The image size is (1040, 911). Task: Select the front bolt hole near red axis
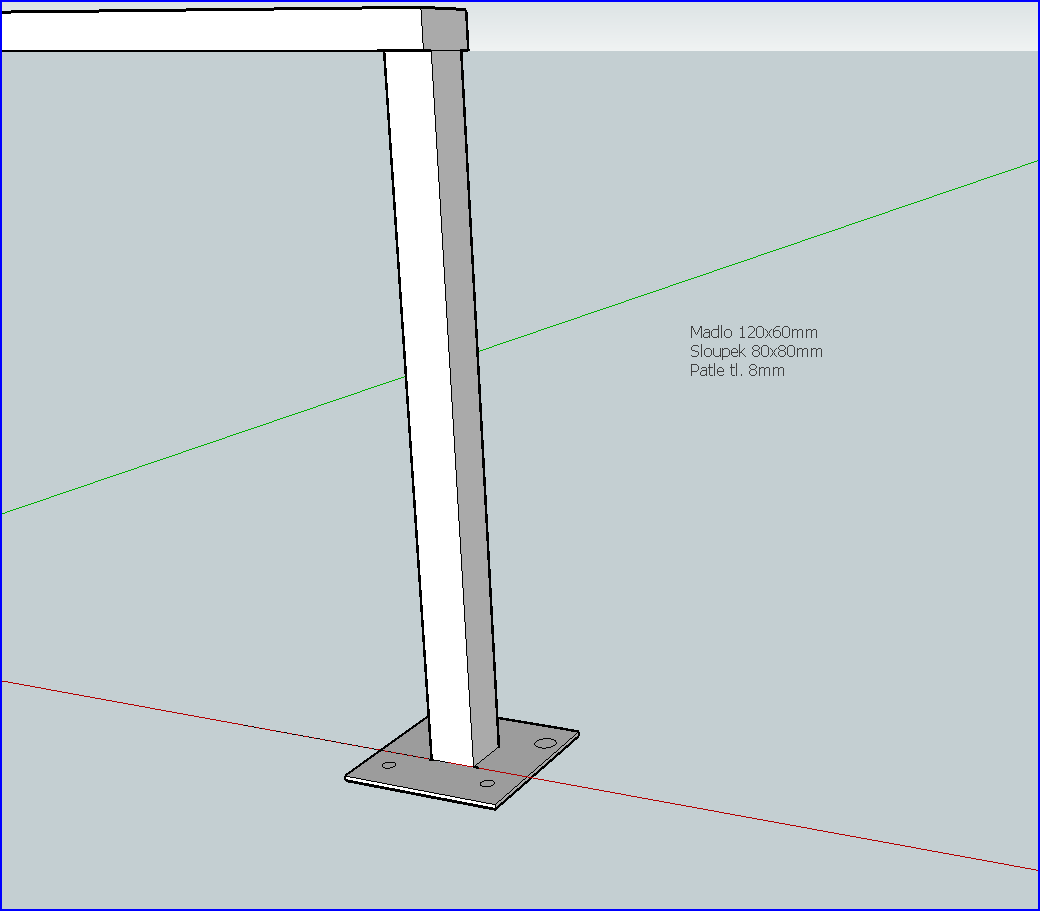tap(487, 783)
